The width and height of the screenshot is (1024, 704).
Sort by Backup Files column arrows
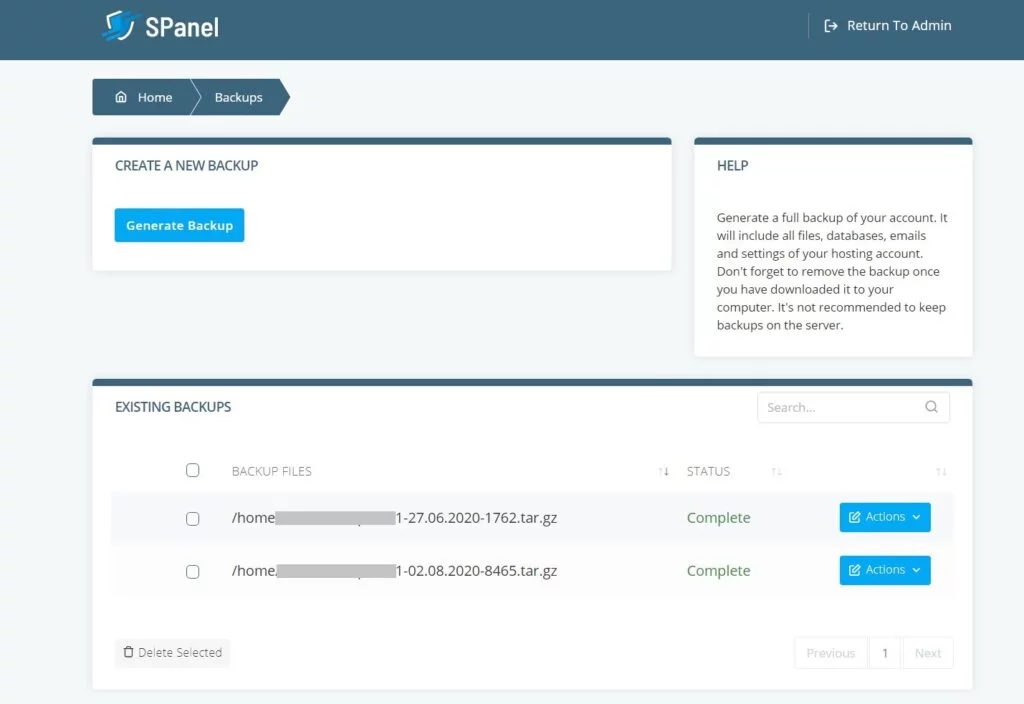pos(663,471)
